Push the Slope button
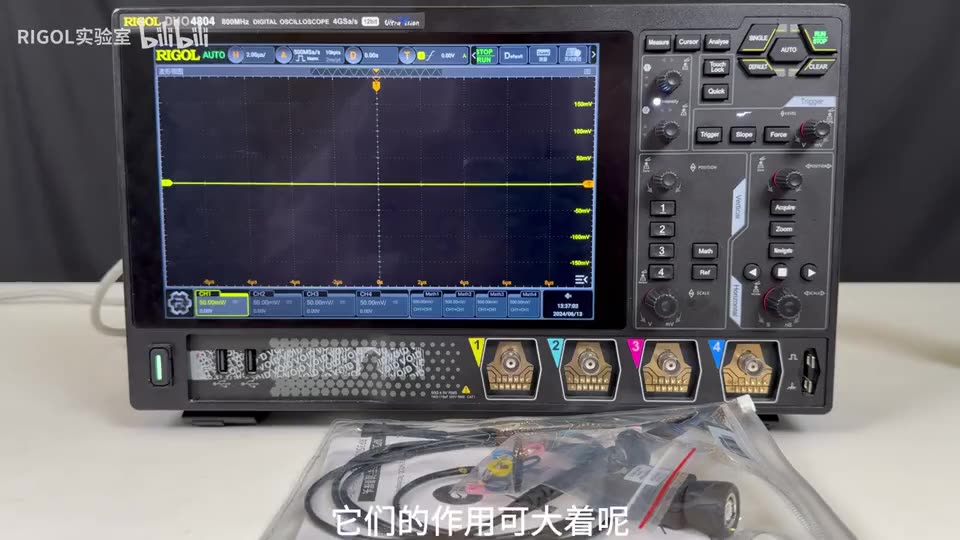Screen dimensions: 960x540 [x=744, y=135]
